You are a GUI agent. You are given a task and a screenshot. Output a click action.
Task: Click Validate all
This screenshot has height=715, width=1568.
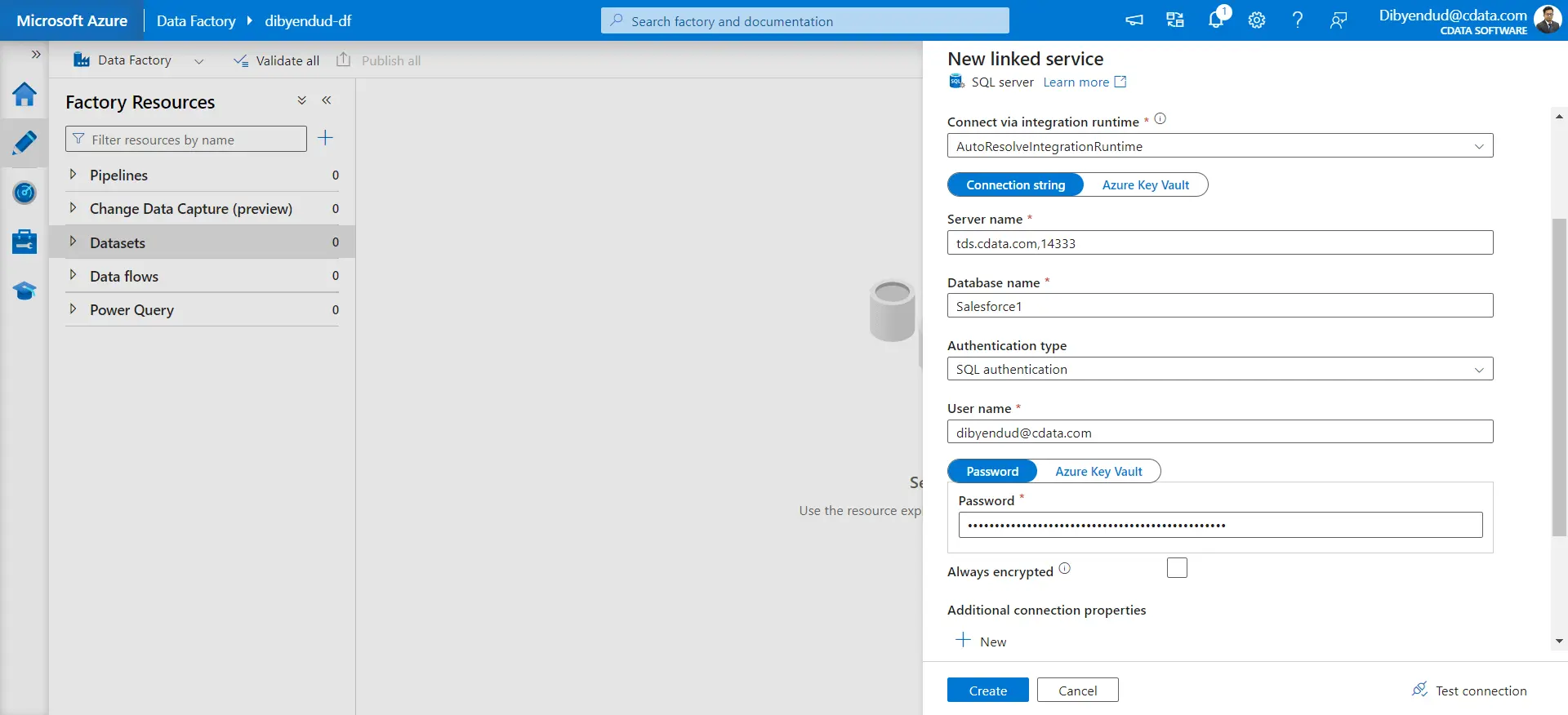point(276,60)
